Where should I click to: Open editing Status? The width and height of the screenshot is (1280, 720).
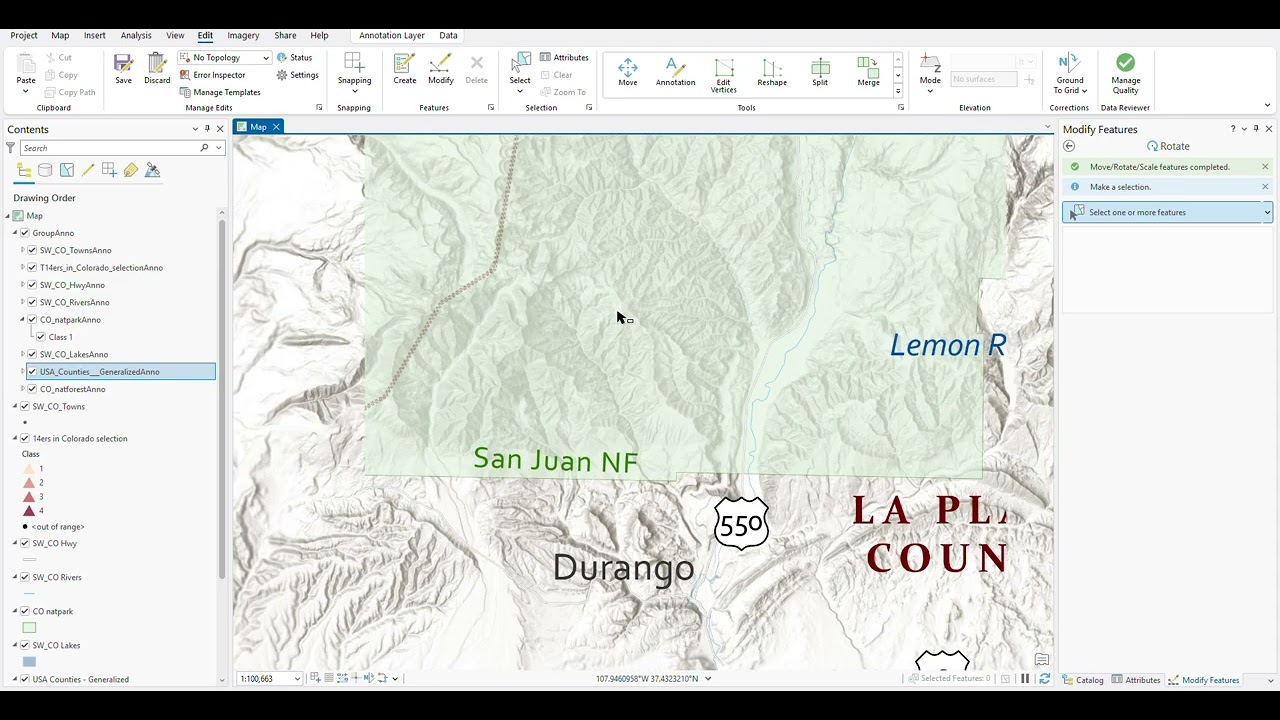click(295, 58)
